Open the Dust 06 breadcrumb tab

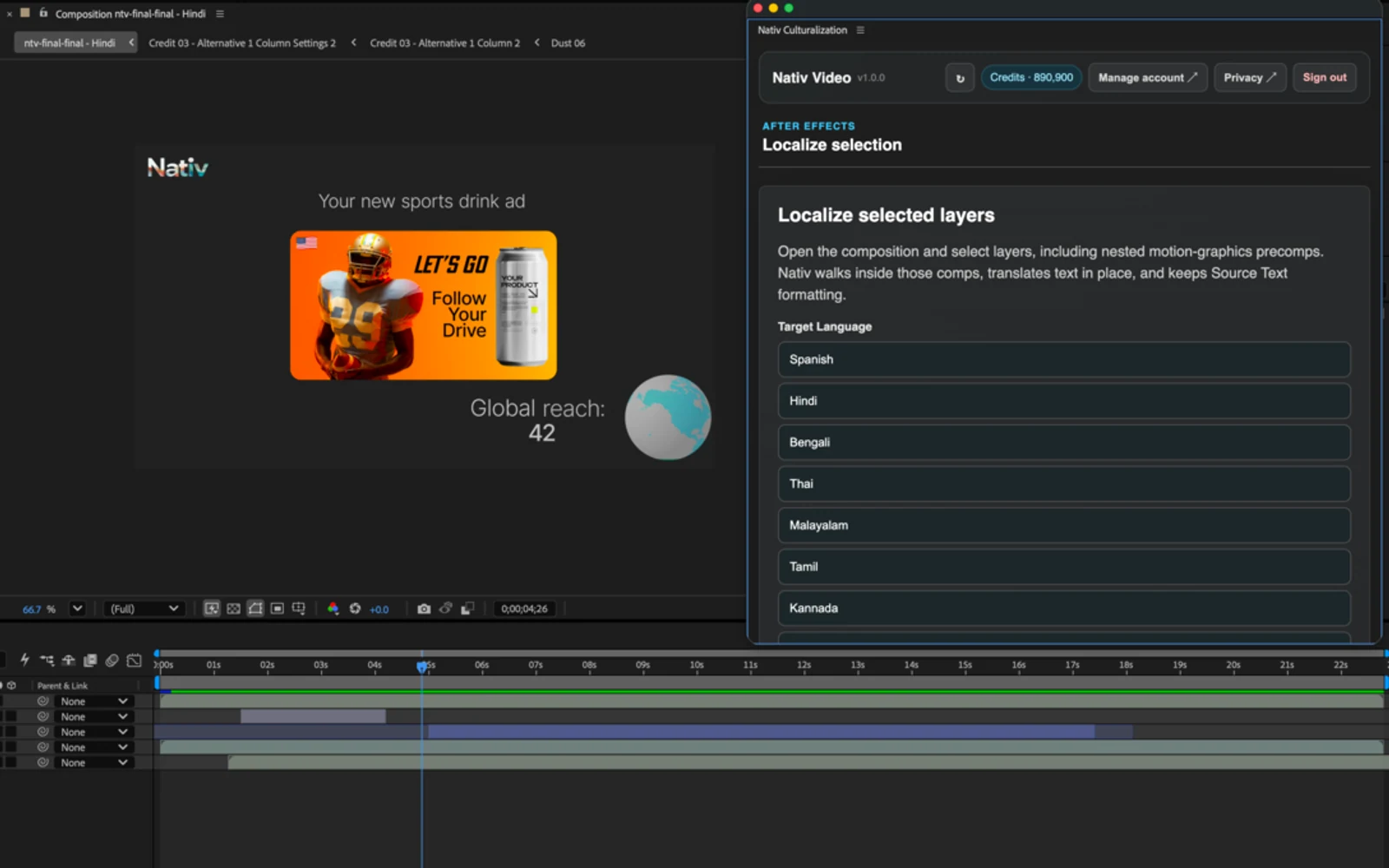[568, 43]
